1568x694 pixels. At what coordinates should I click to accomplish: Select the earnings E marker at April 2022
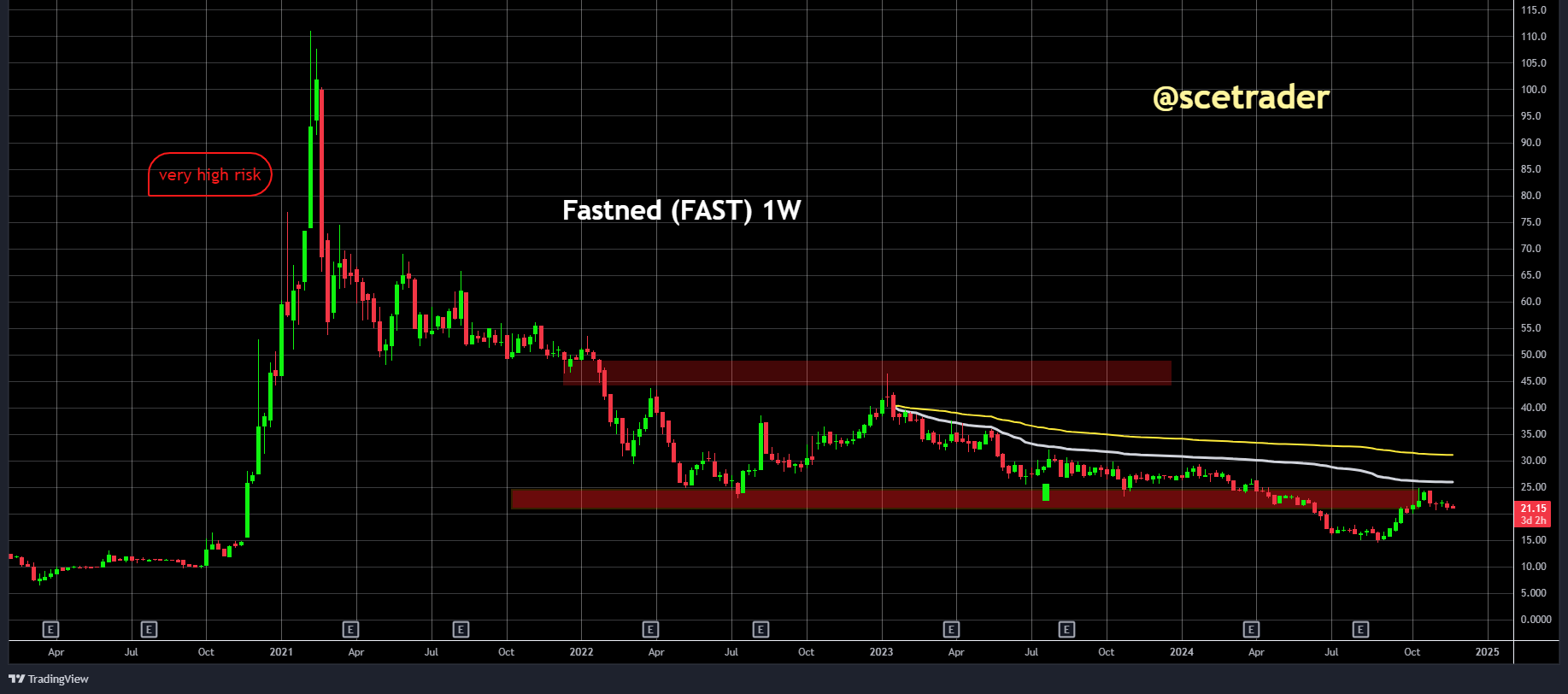650,630
